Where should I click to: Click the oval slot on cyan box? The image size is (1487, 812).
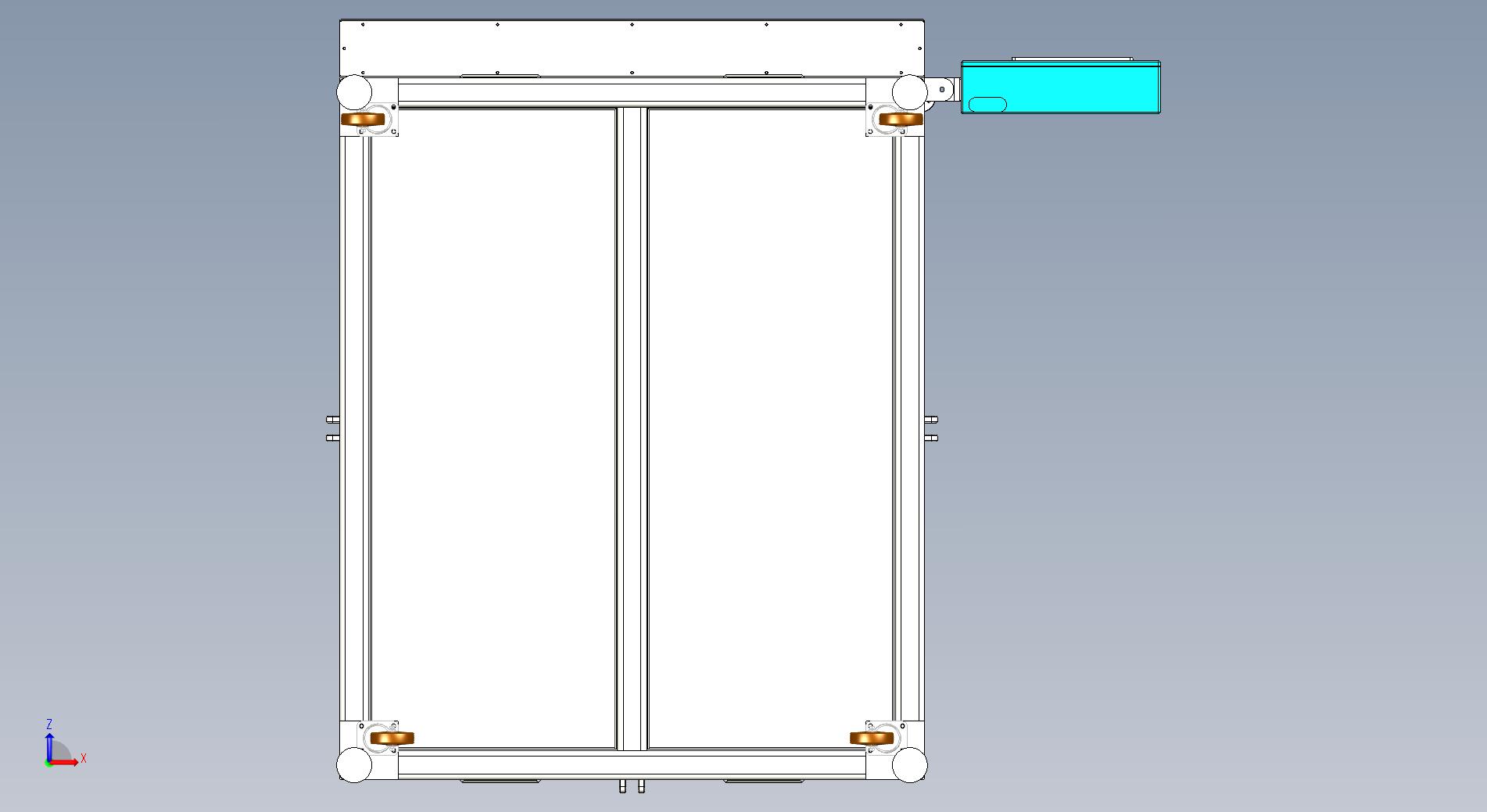987,104
